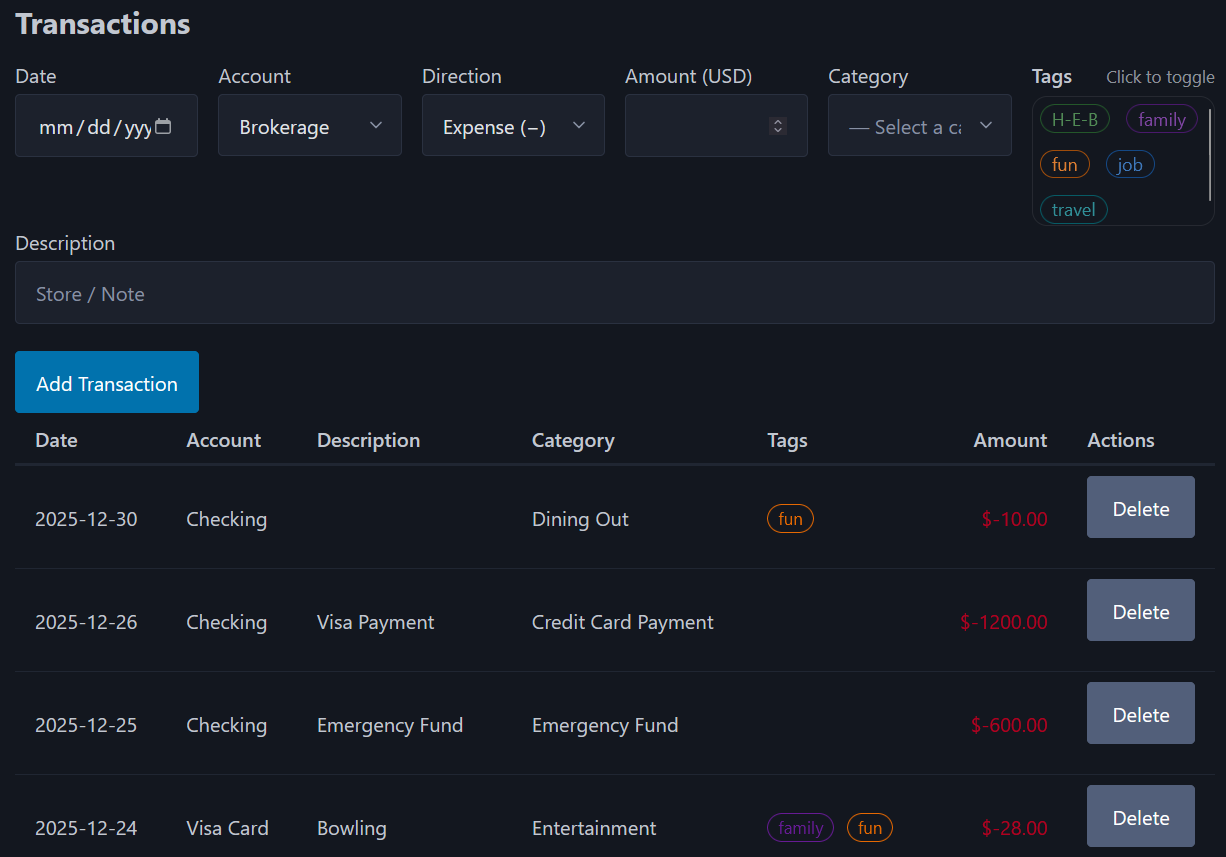1226x857 pixels.
Task: Delete the Dining Out transaction
Action: point(1140,507)
